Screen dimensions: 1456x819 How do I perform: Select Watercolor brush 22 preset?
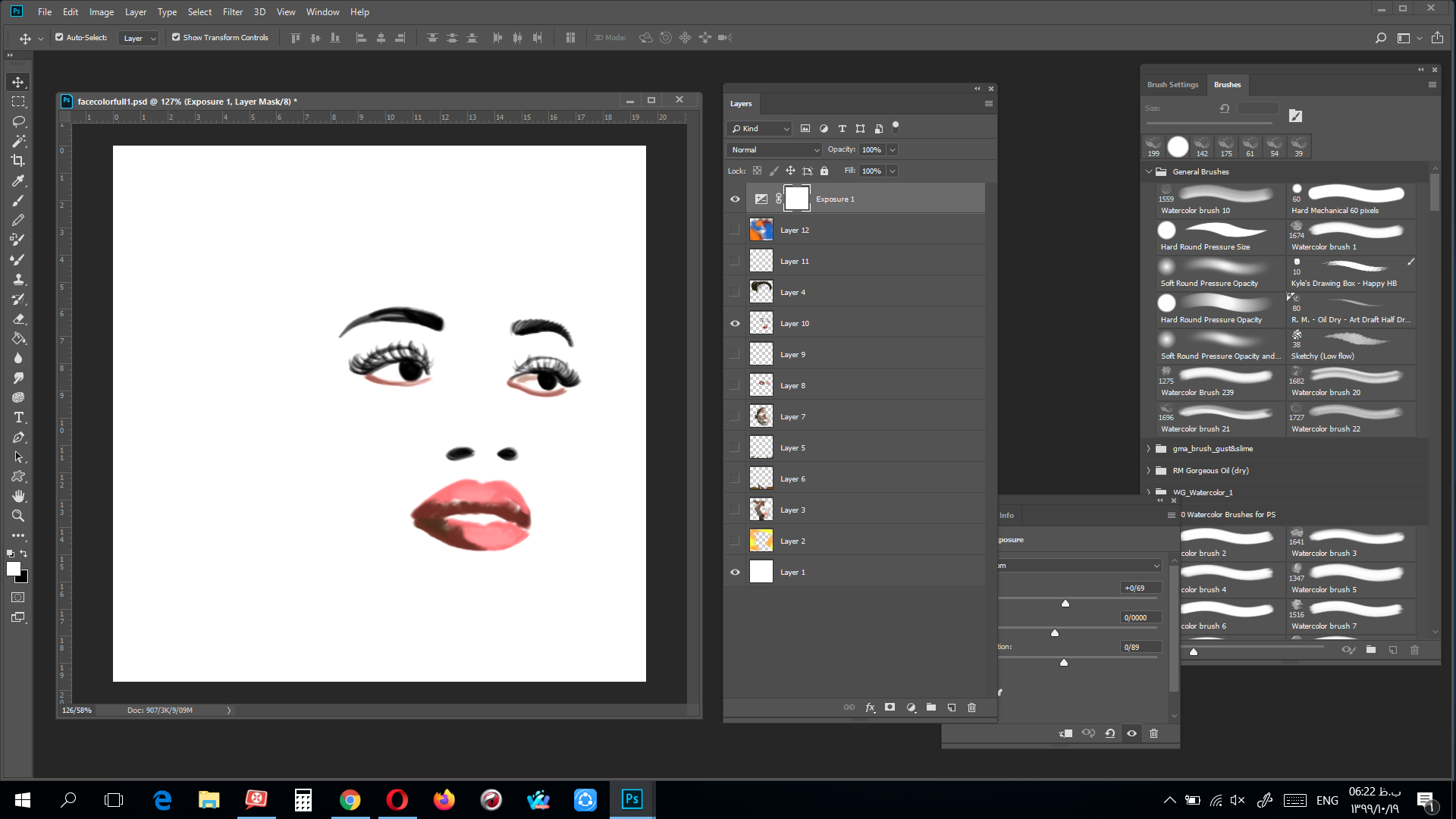coord(1350,419)
